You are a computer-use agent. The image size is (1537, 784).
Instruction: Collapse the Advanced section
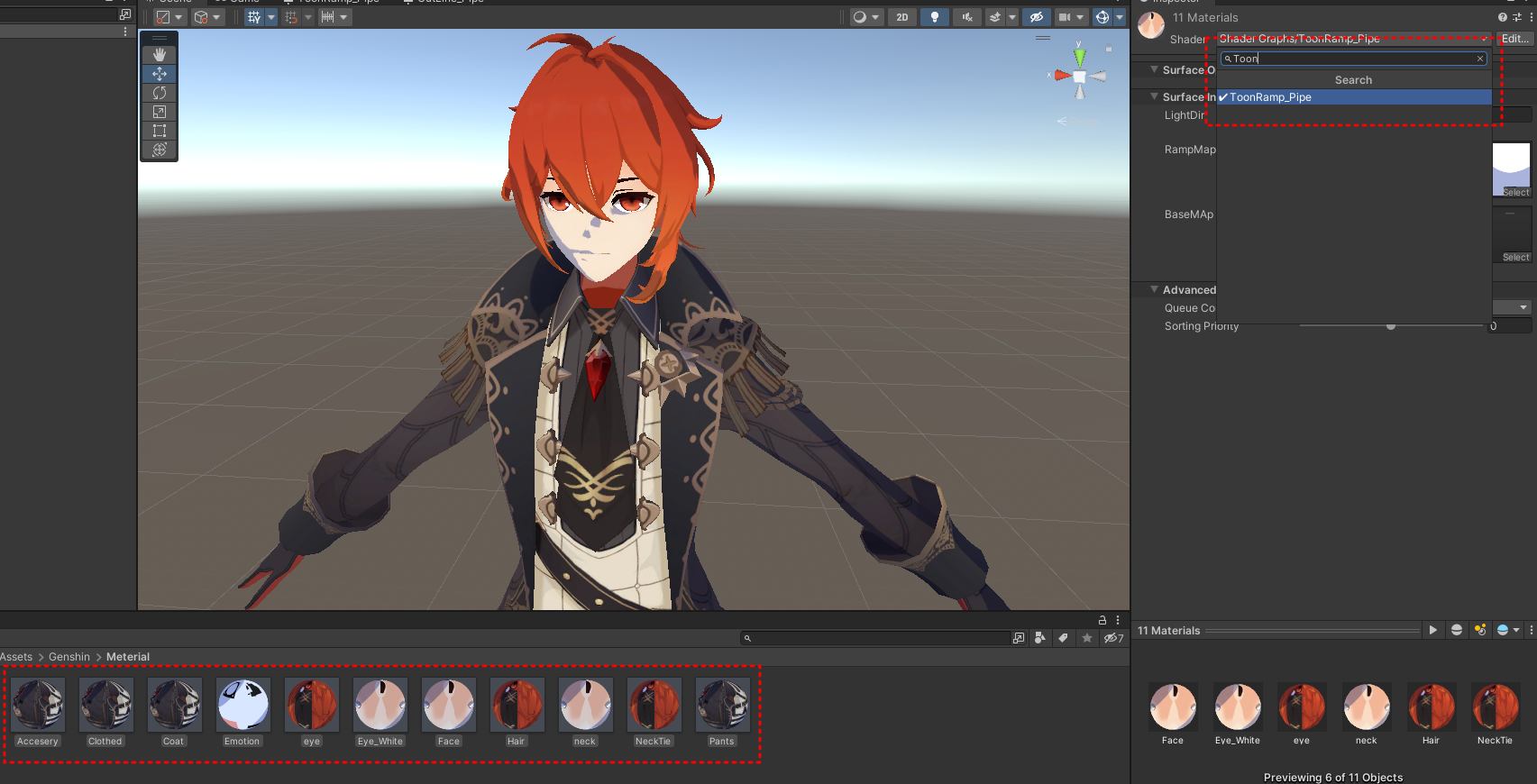1154,289
